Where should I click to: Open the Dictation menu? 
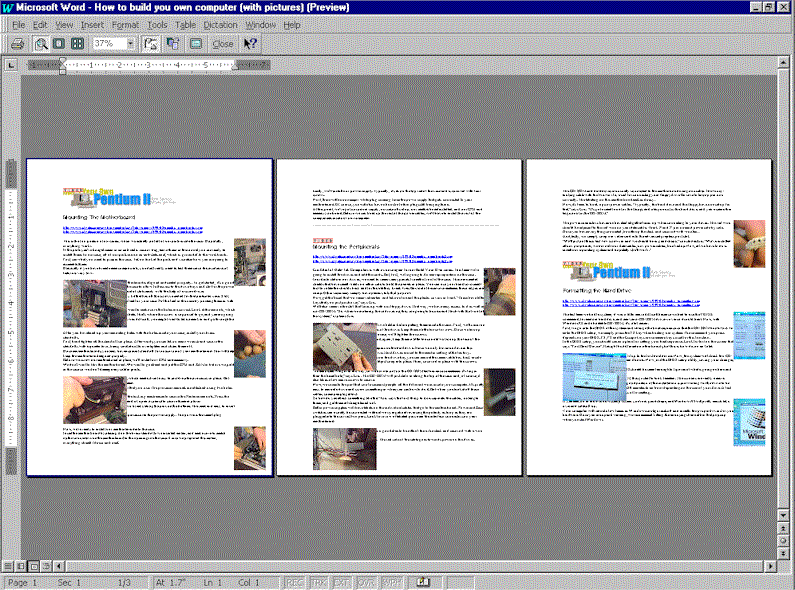coord(222,24)
